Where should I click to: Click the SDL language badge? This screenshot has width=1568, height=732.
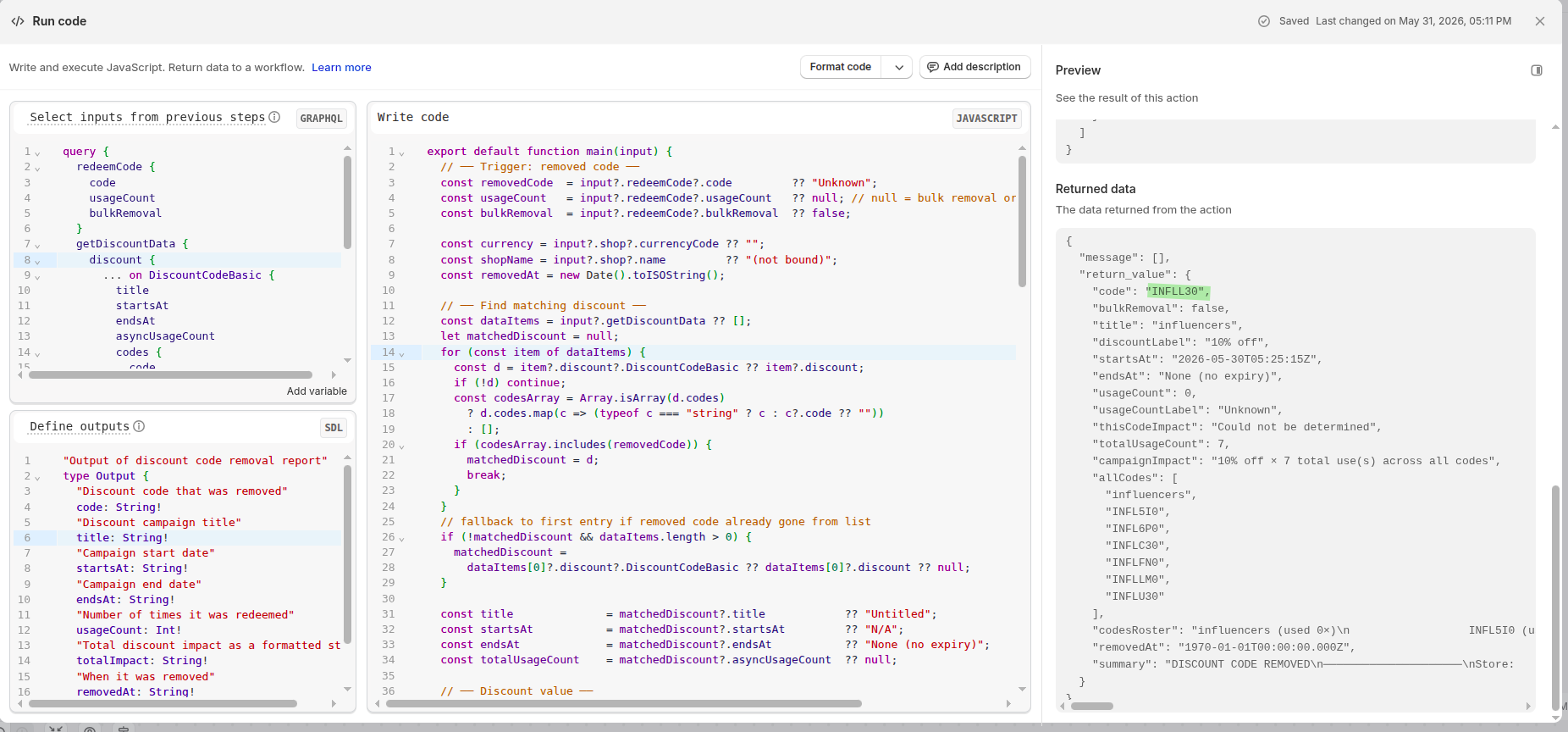(x=334, y=428)
